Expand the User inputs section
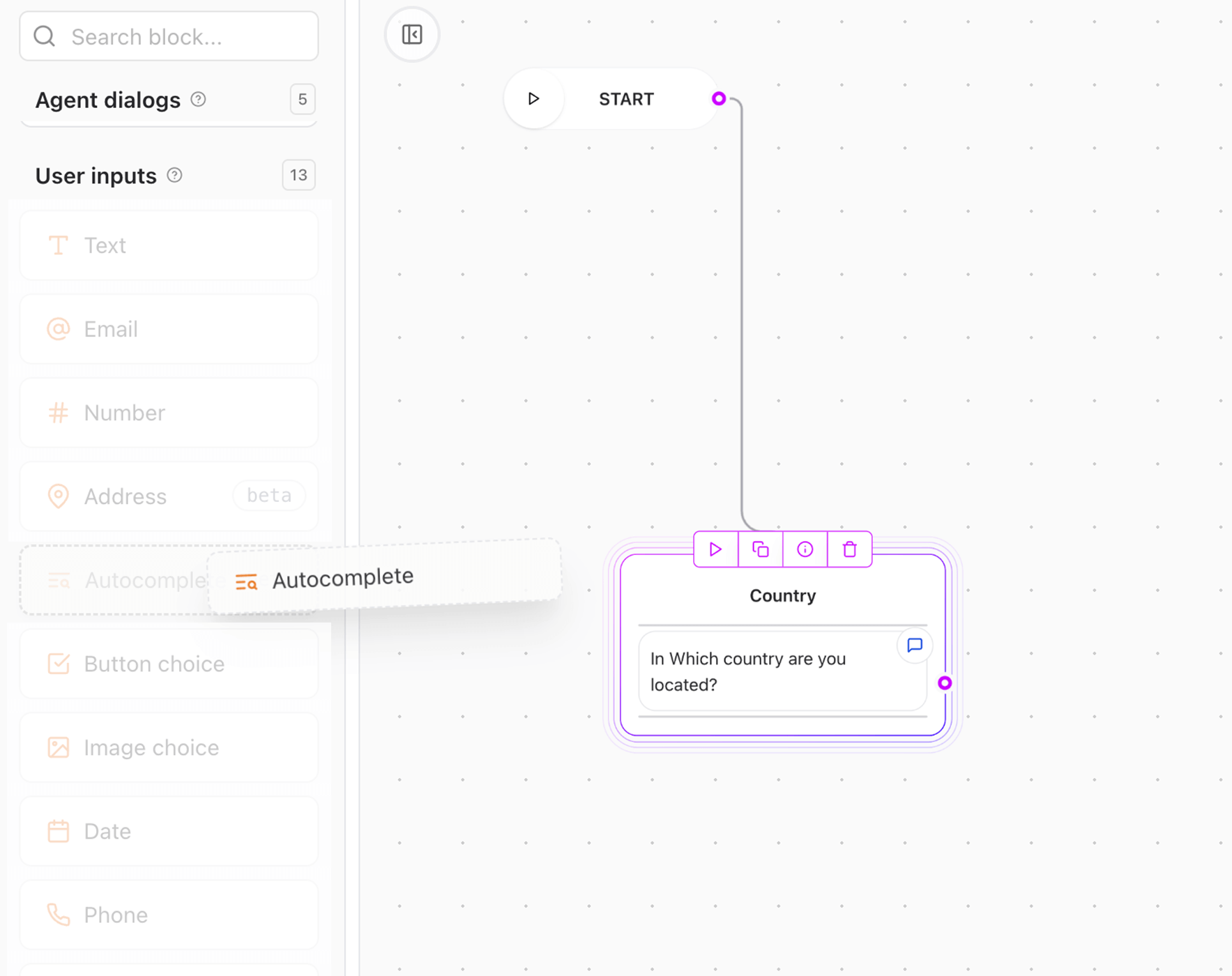Screen dimensions: 1232x976 pos(96,175)
